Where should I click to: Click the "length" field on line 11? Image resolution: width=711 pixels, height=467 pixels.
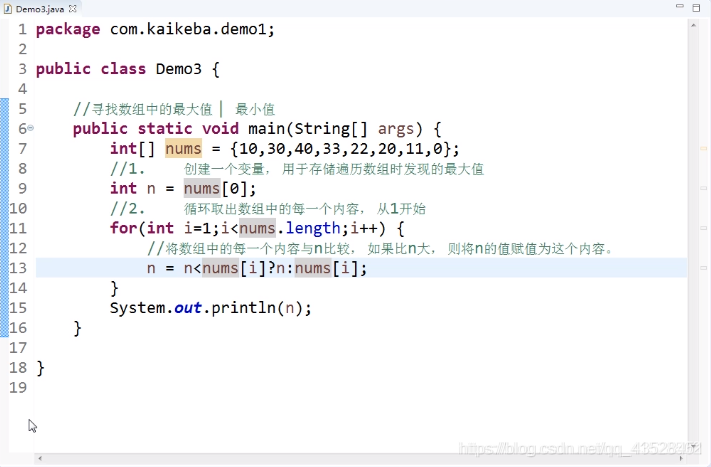pyautogui.click(x=312, y=229)
